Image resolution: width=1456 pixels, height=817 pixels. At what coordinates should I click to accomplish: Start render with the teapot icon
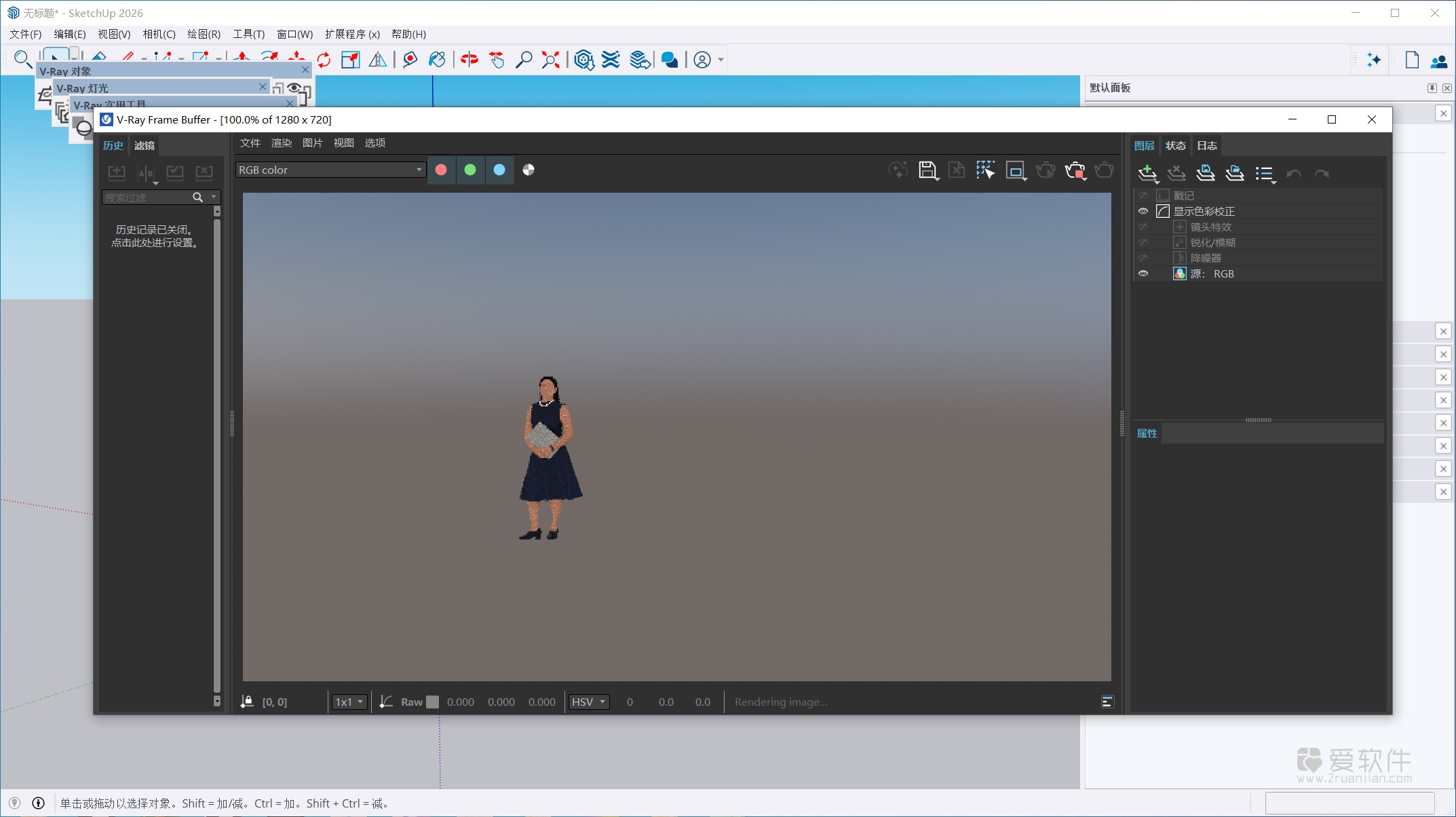click(1046, 170)
